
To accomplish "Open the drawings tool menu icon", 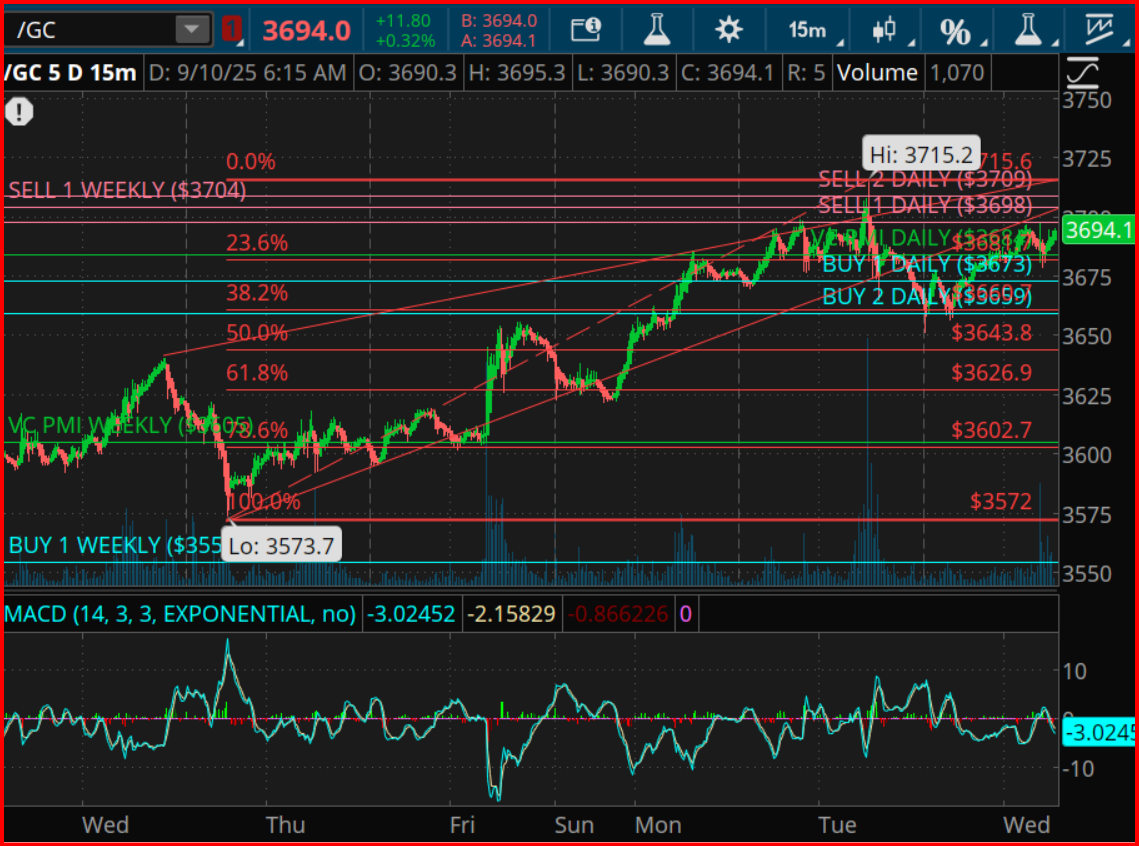I will pyautogui.click(x=1098, y=29).
